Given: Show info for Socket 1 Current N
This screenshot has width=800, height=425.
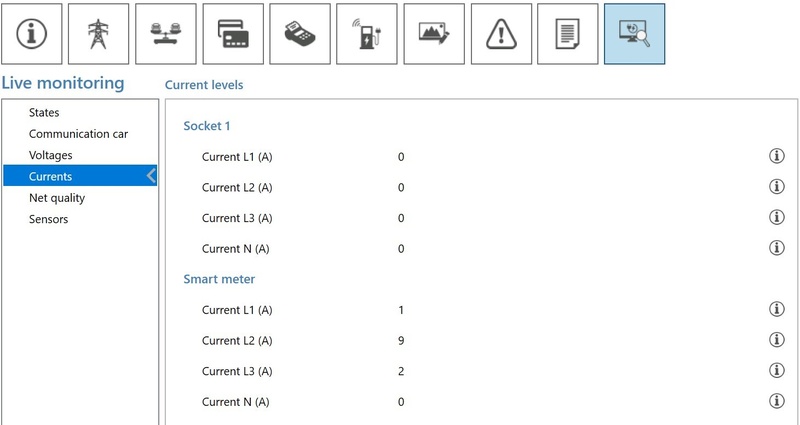Looking at the screenshot, I should click(x=776, y=248).
